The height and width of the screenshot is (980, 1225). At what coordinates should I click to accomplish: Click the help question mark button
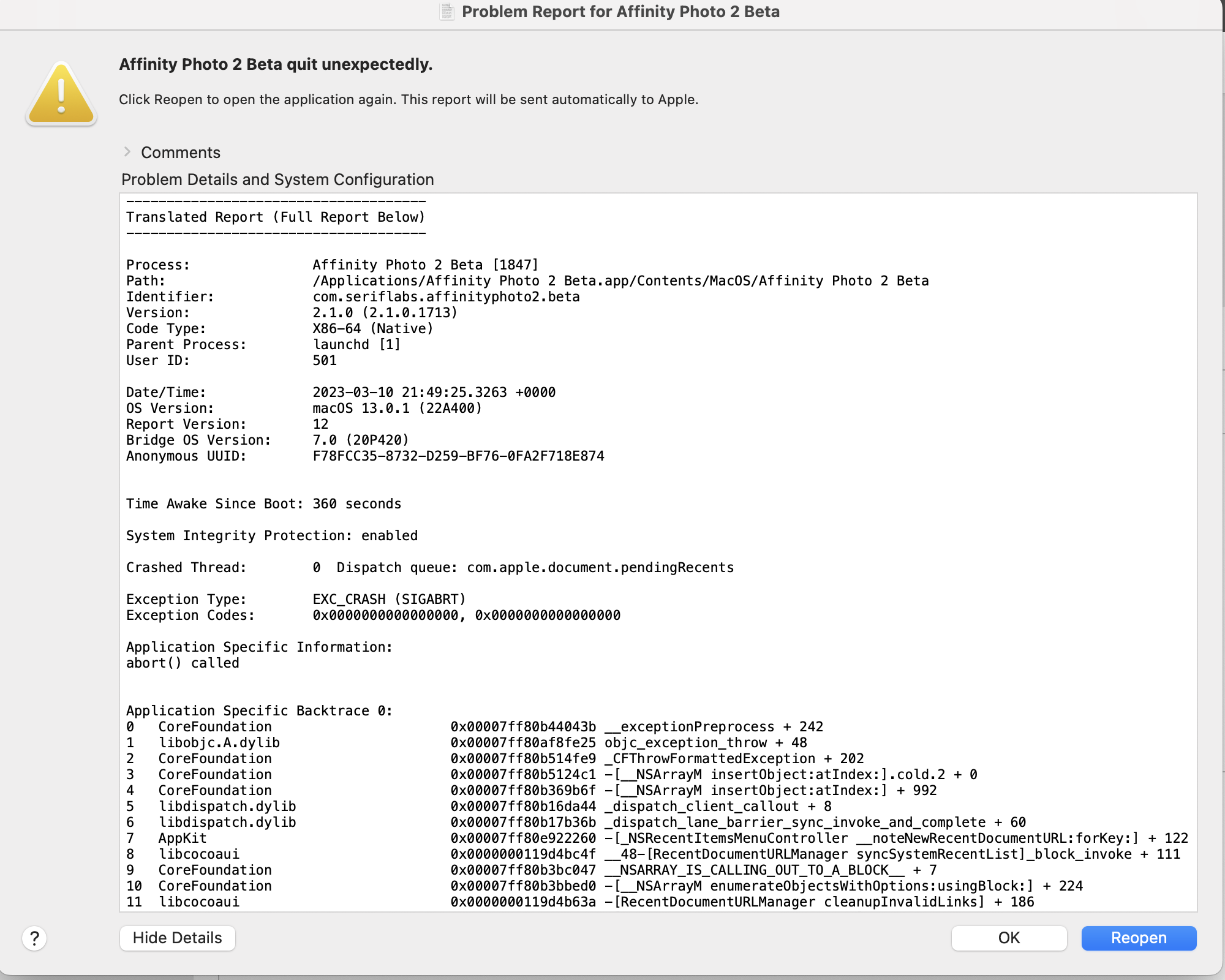point(34,938)
